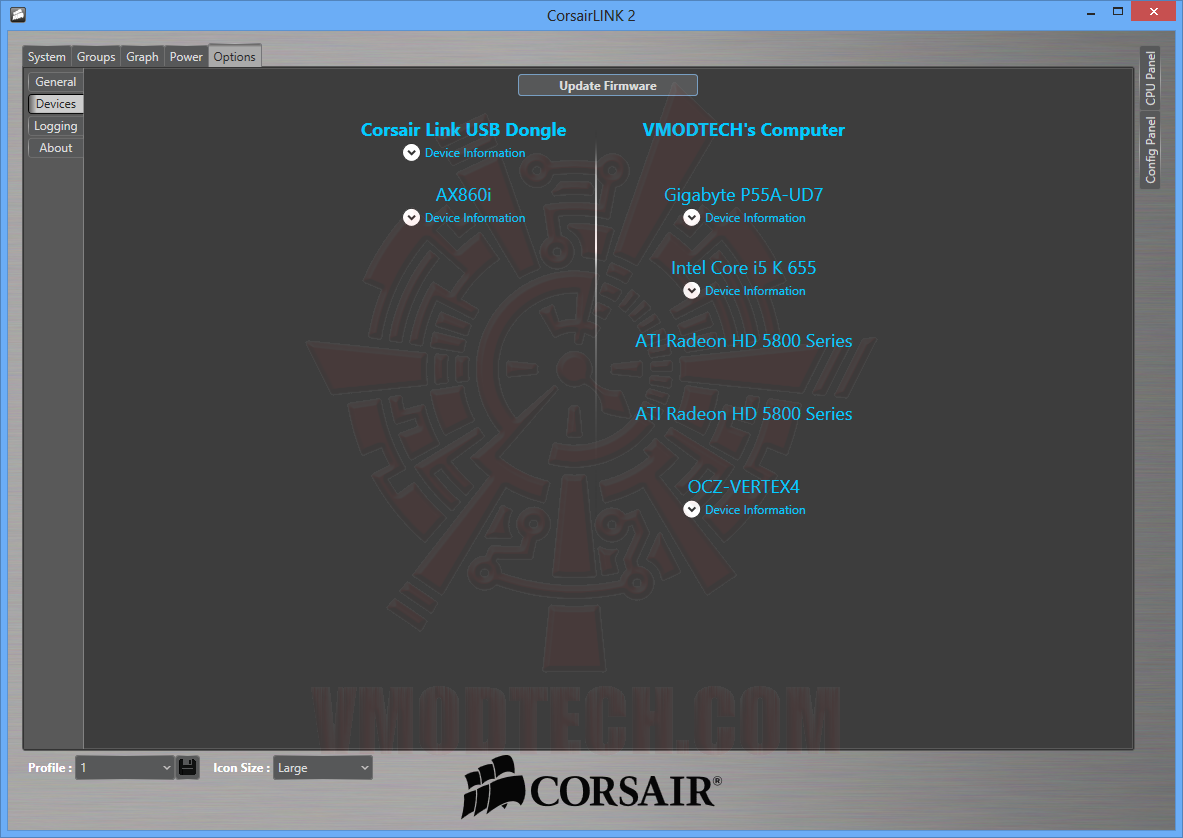Click the CorsairLINK app icon in title bar
1183x838 pixels.
(x=18, y=14)
